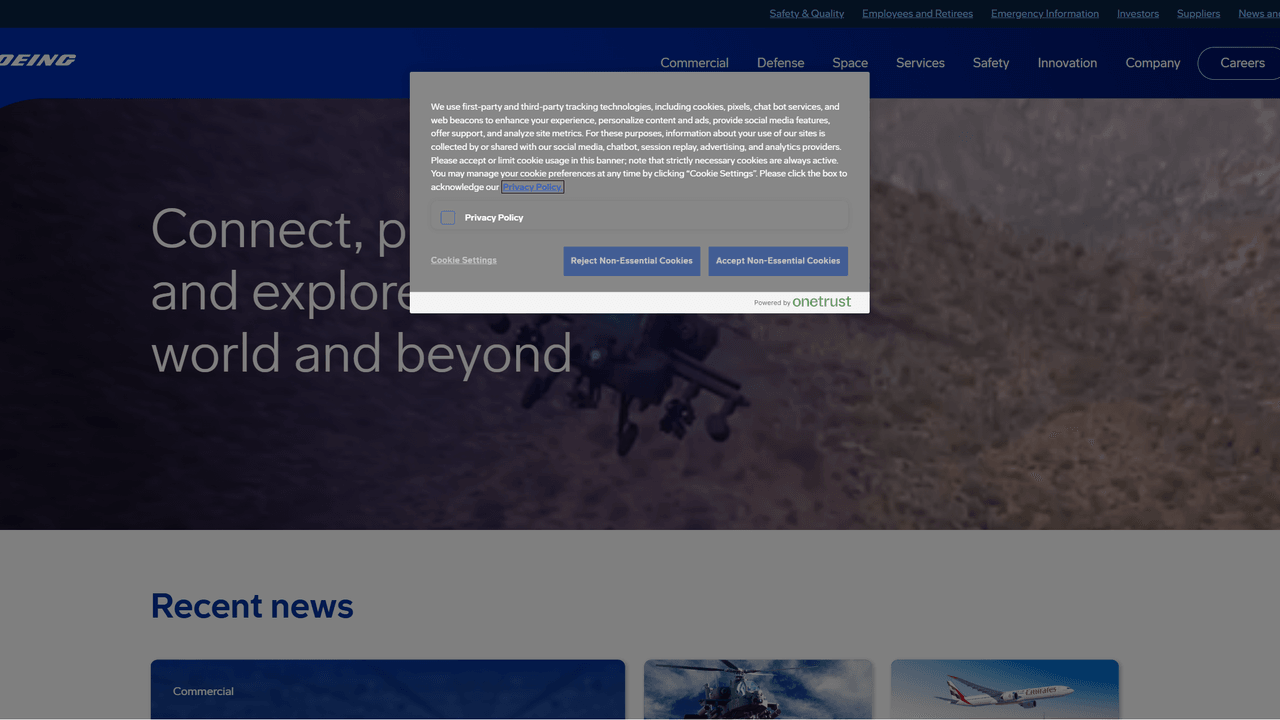Open the Safety navigation item
This screenshot has width=1280, height=720.
tap(991, 63)
